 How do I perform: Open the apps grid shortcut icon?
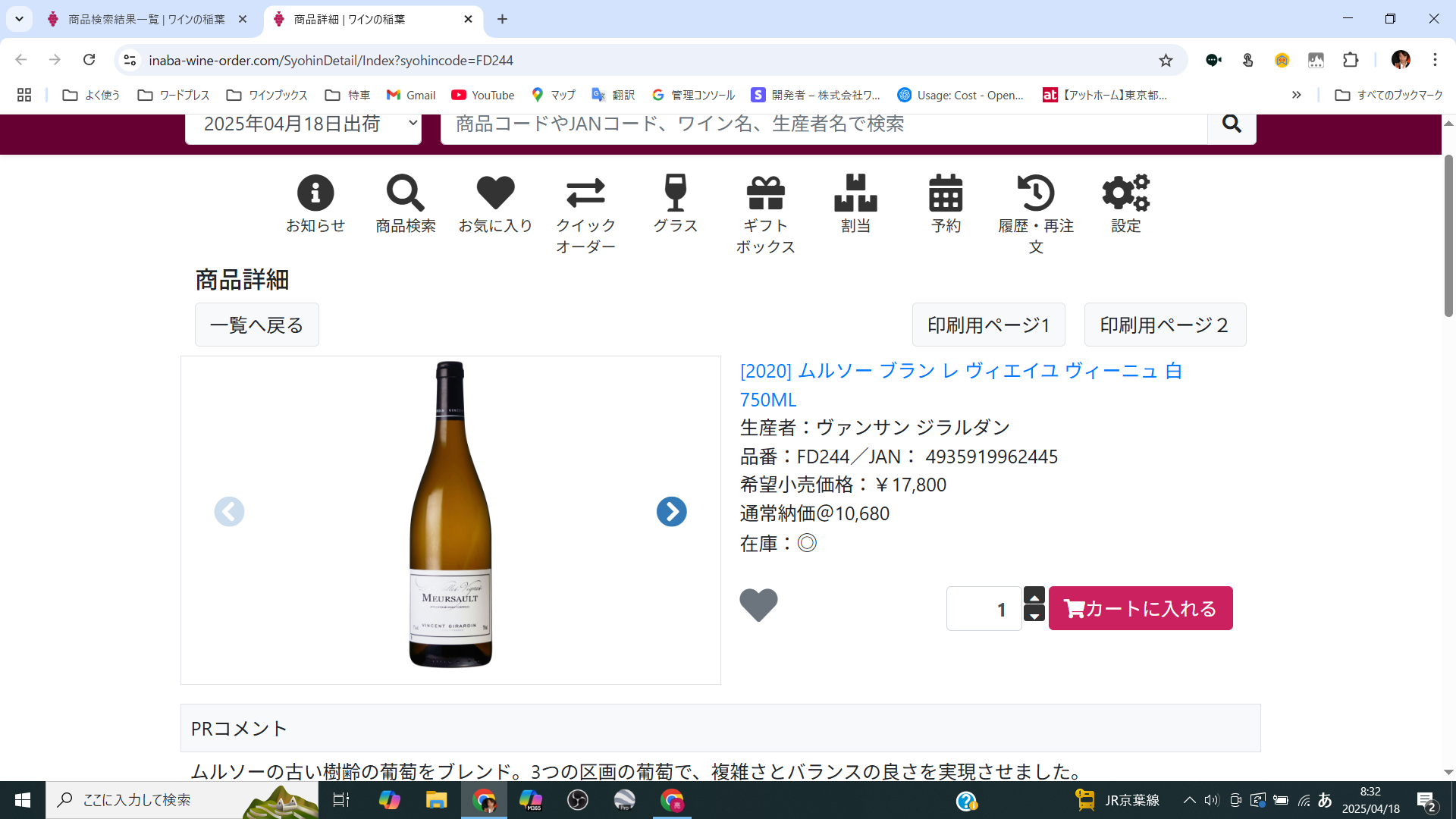pos(24,95)
